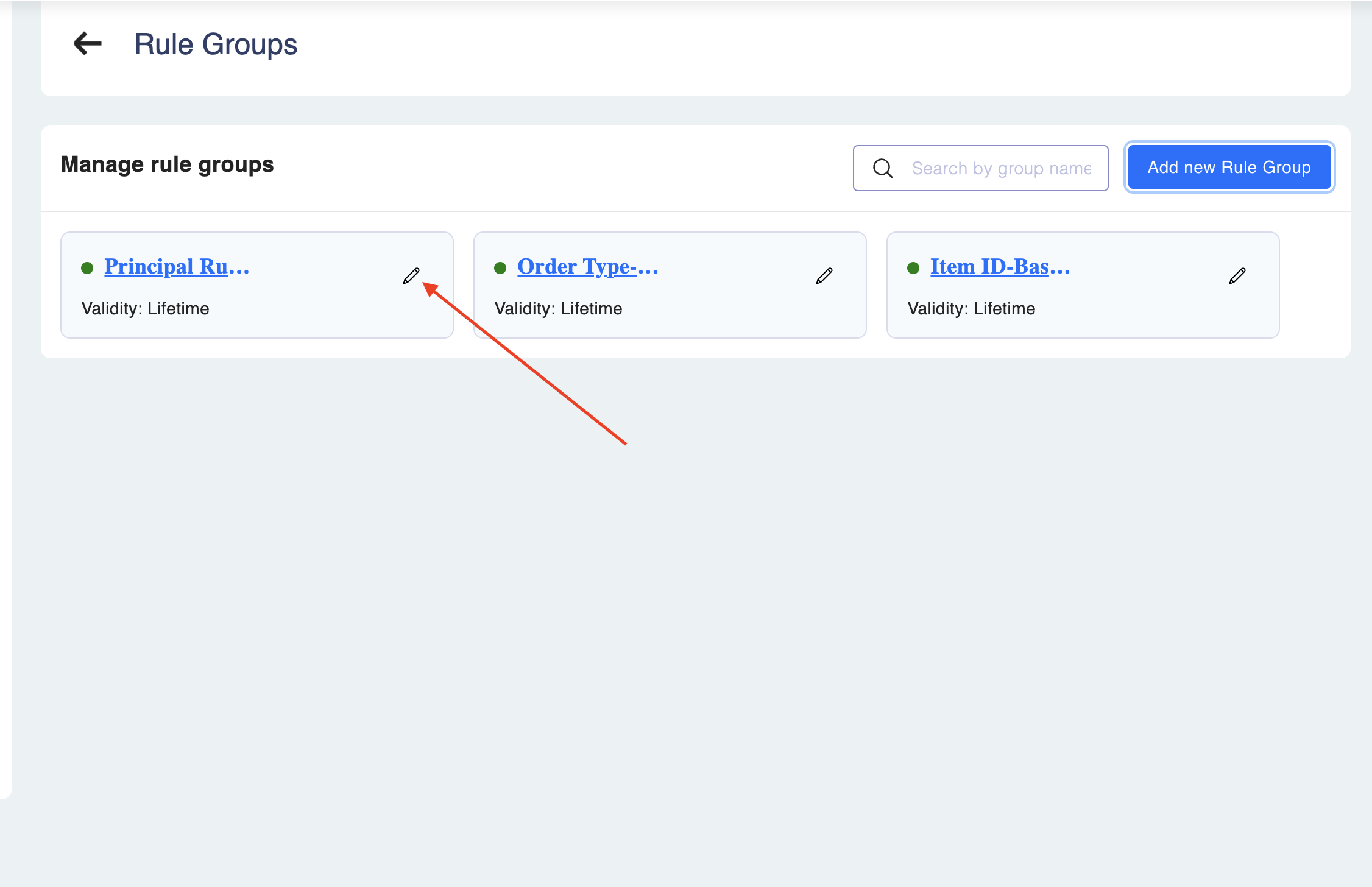Click Validity: Lifetime text on Order Type card
The height and width of the screenshot is (887, 1372).
coord(558,309)
